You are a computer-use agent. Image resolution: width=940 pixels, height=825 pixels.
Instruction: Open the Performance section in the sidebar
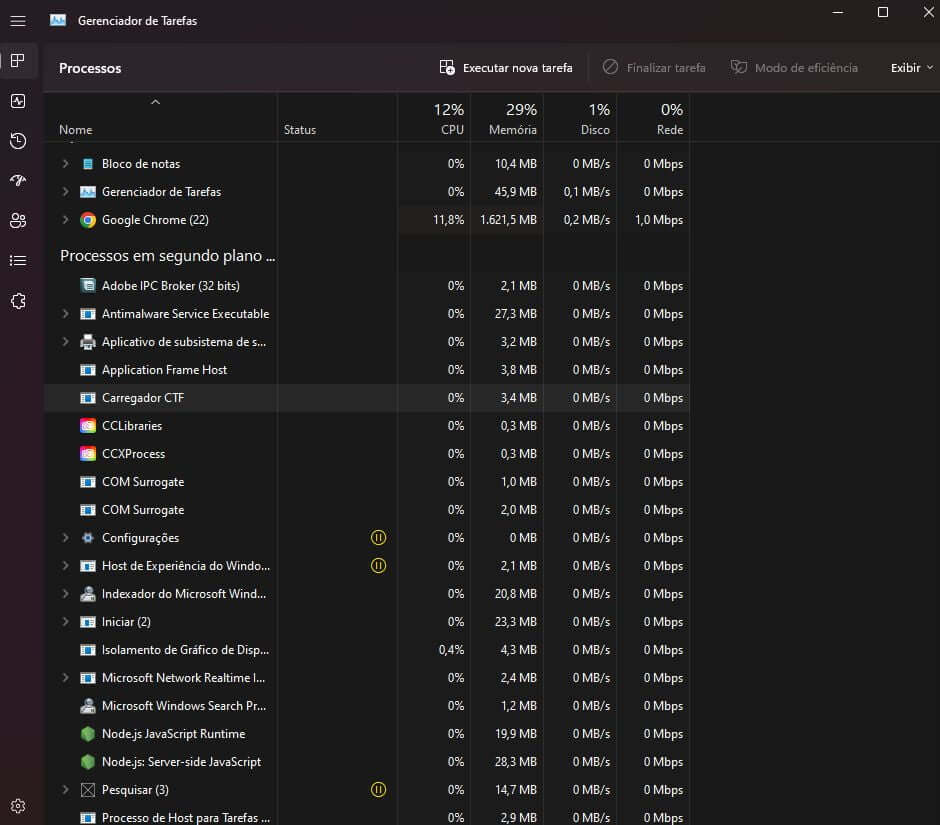[18, 100]
